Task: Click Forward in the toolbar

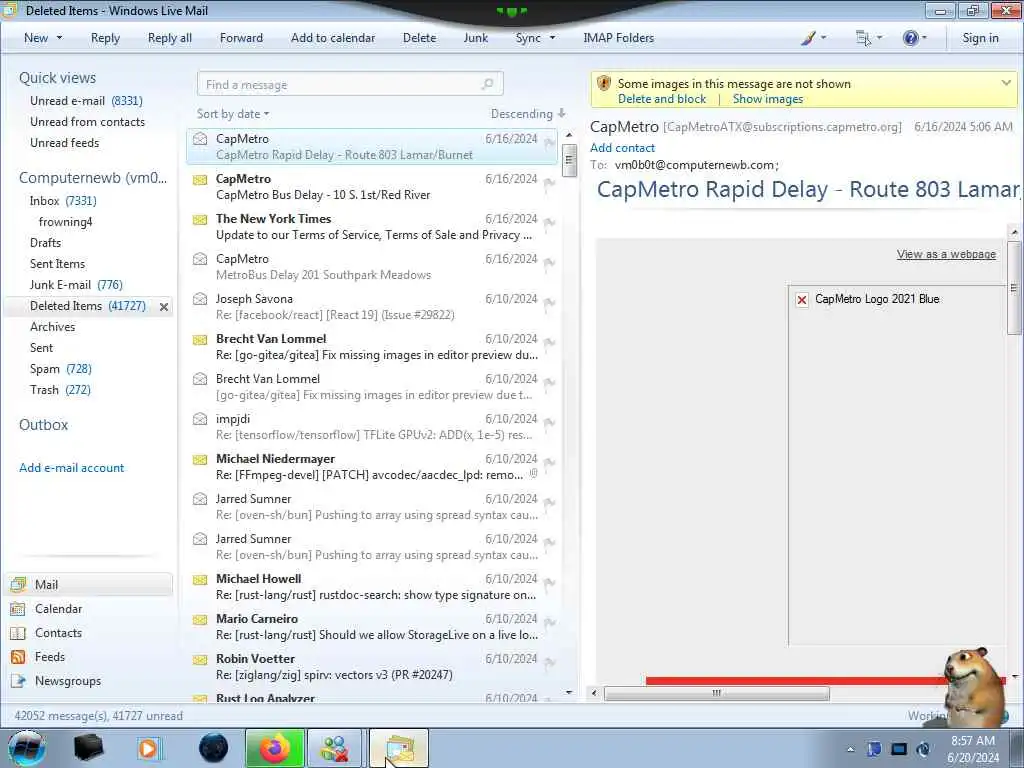Action: 241,38
